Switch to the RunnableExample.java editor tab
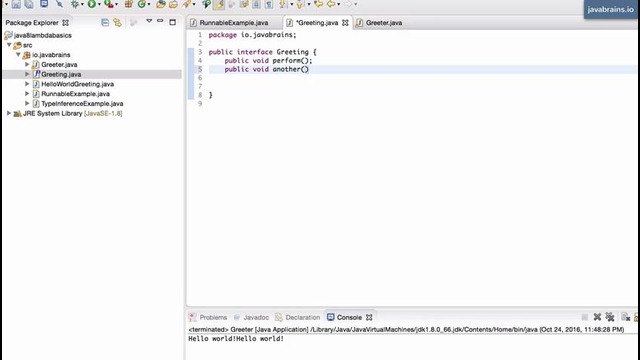Screen dimensions: 640x360 (233, 23)
